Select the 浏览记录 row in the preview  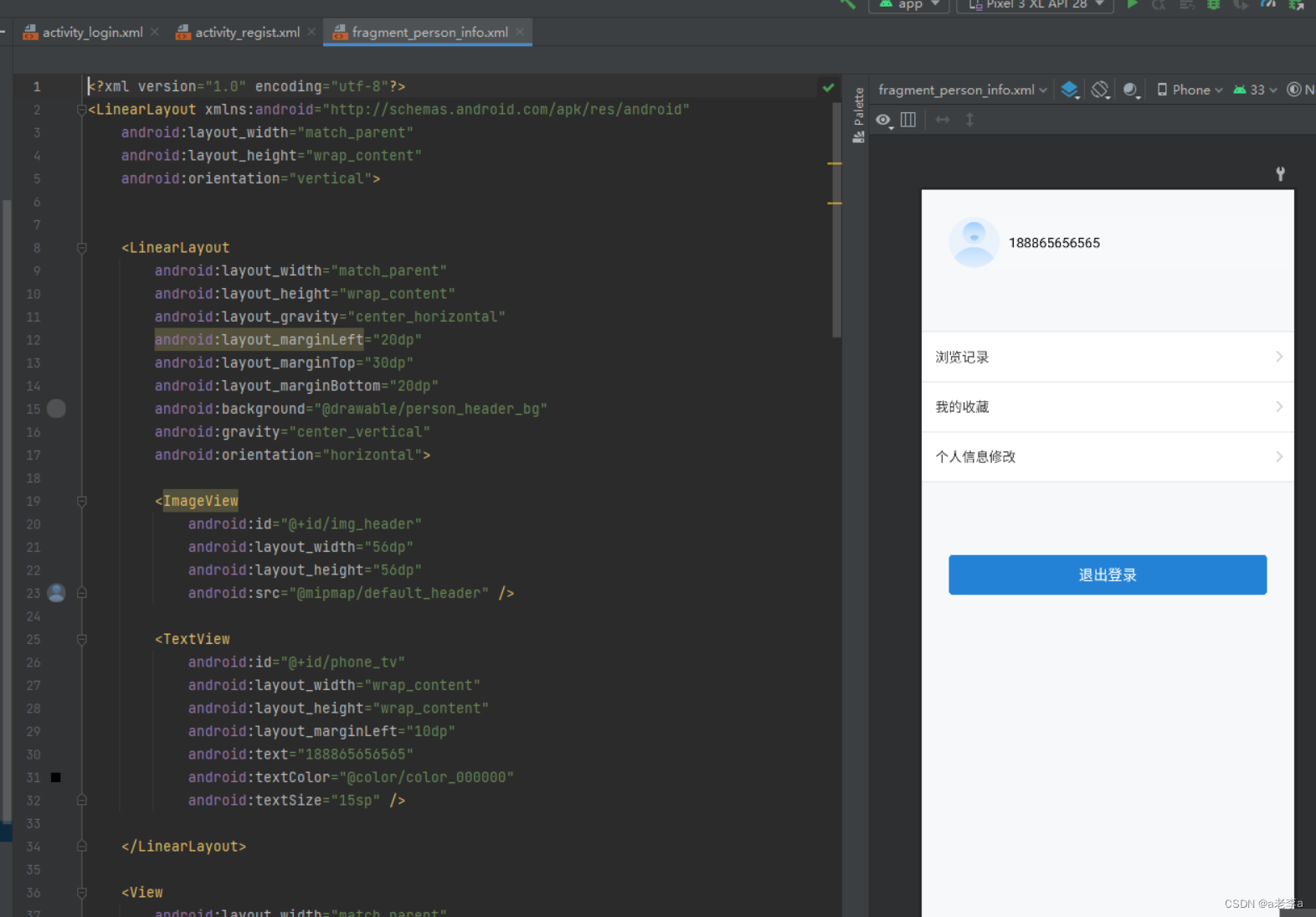pos(1108,357)
